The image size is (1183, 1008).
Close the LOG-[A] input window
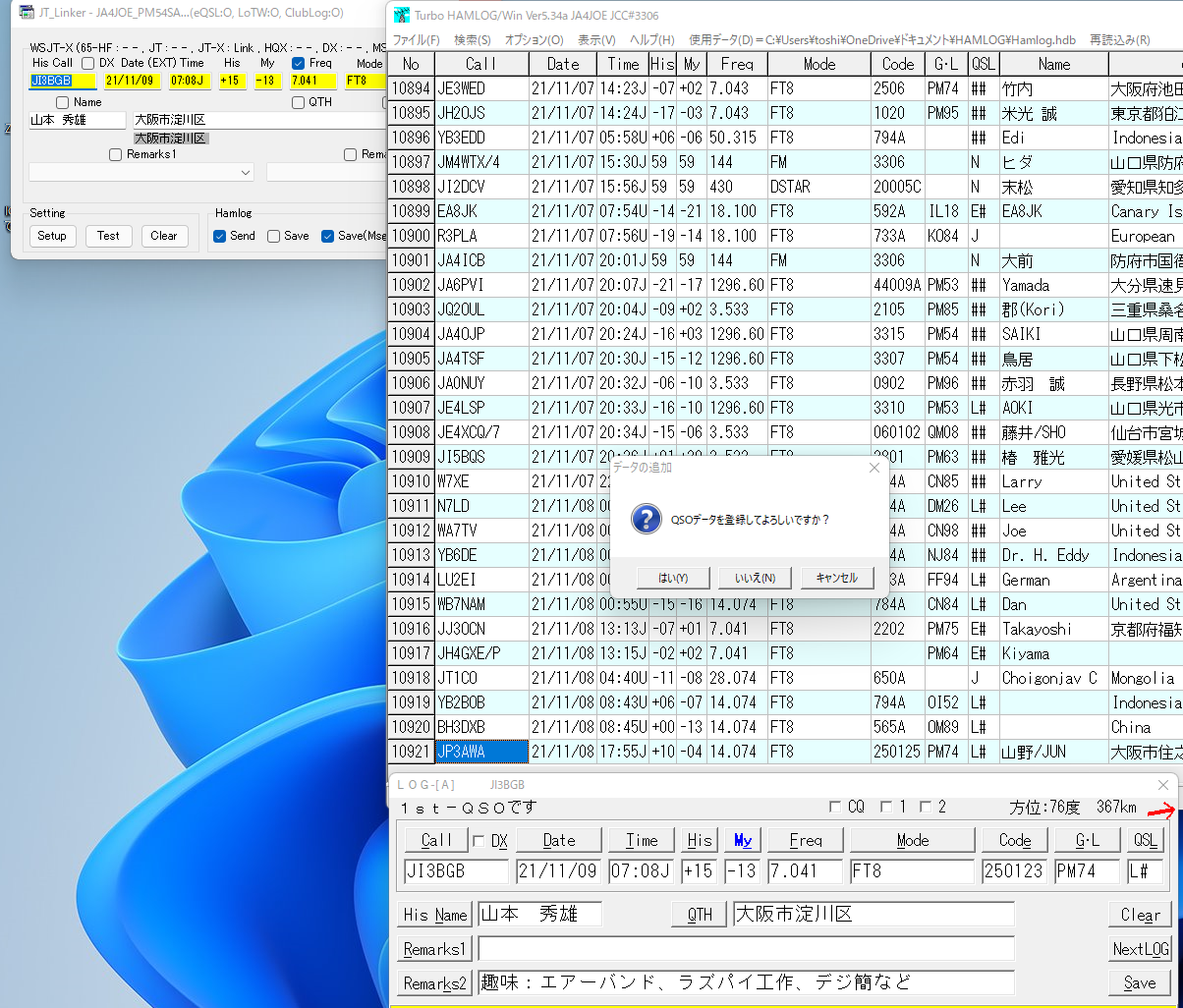point(1163,785)
